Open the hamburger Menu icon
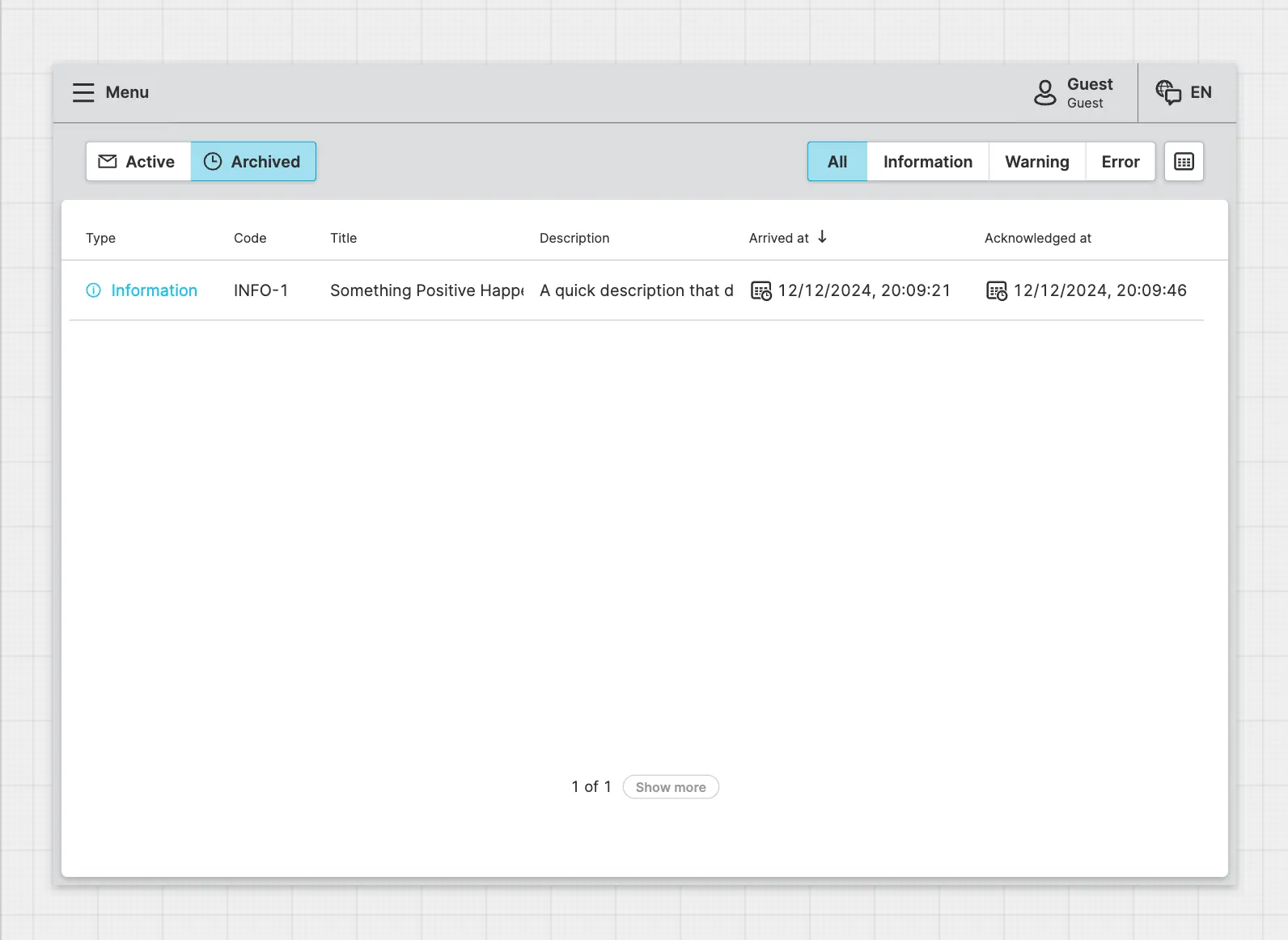This screenshot has width=1288, height=940. 83,92
